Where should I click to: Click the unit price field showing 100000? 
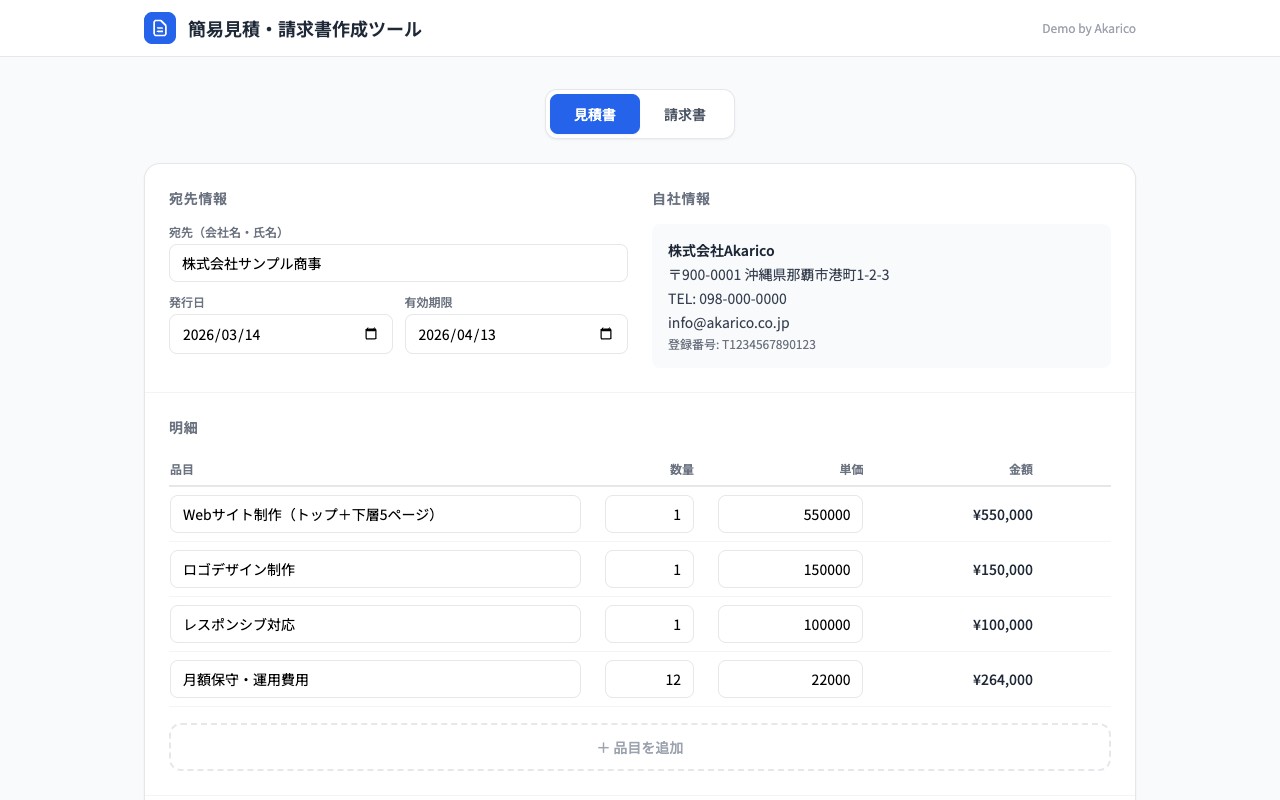[x=790, y=623]
